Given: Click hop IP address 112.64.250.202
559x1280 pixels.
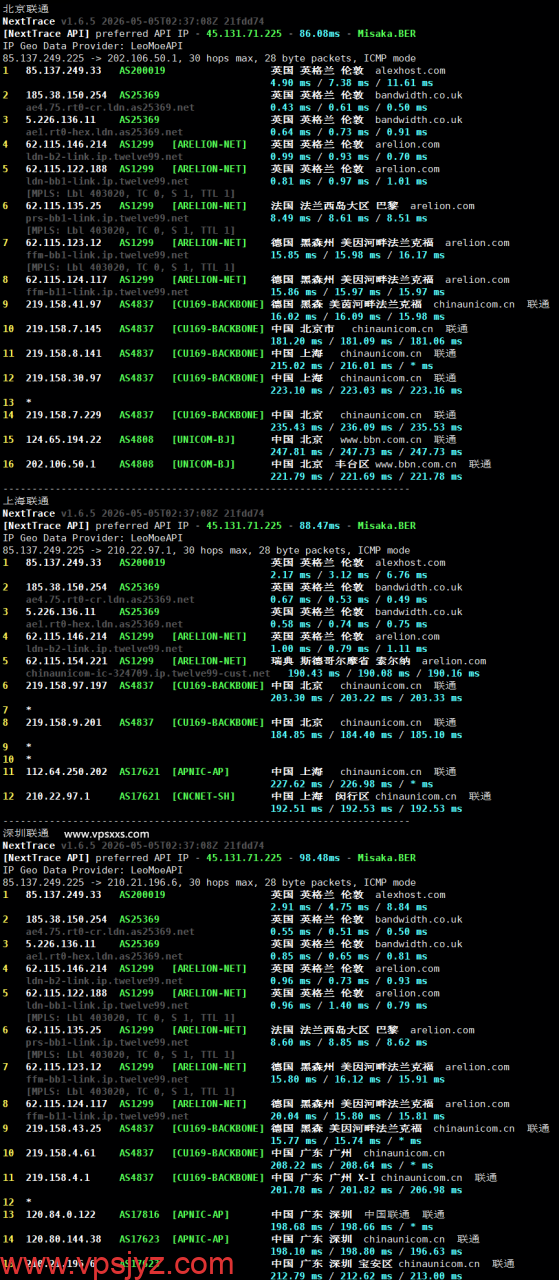Looking at the screenshot, I should 66,772.
